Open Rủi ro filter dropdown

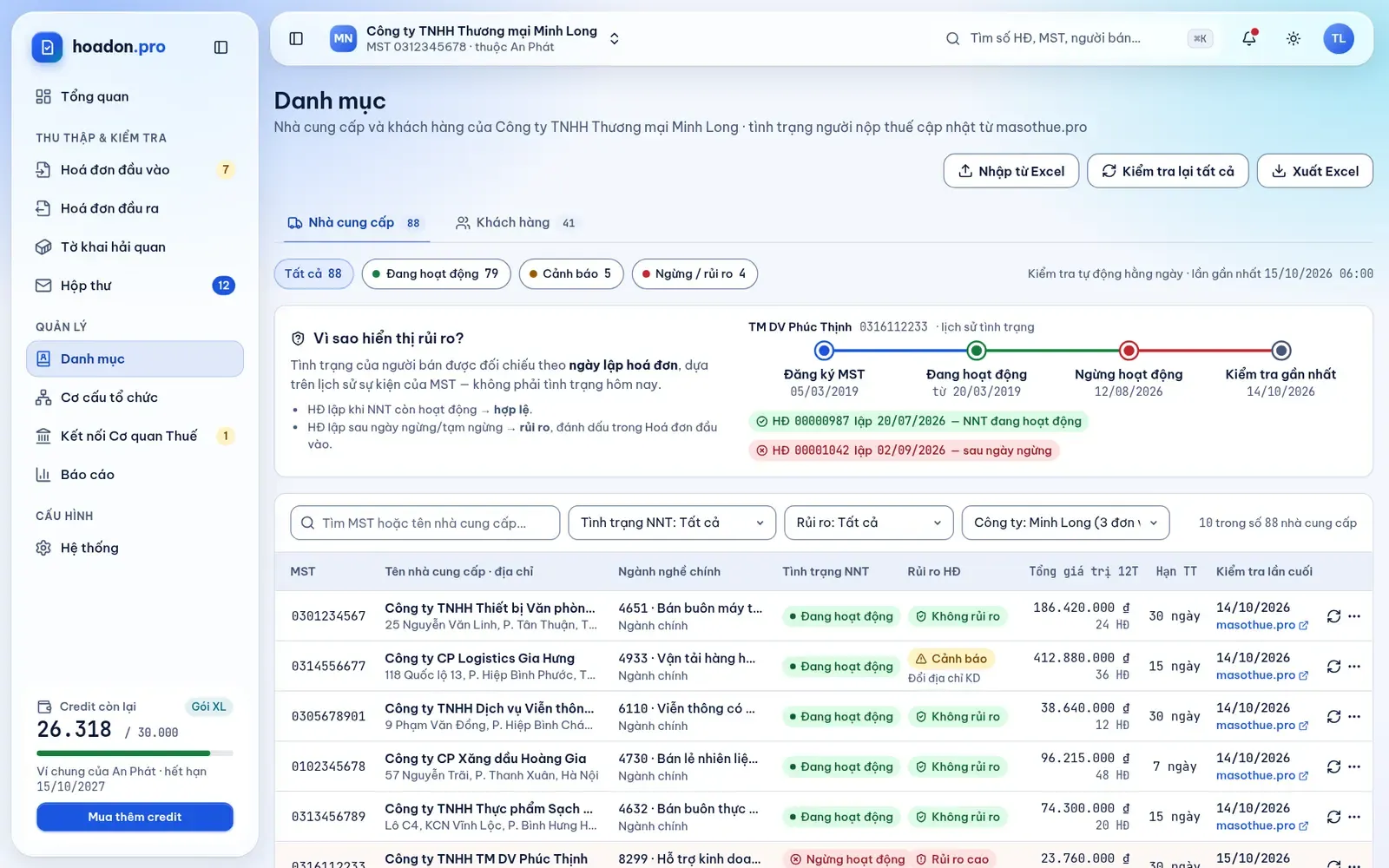pos(868,523)
